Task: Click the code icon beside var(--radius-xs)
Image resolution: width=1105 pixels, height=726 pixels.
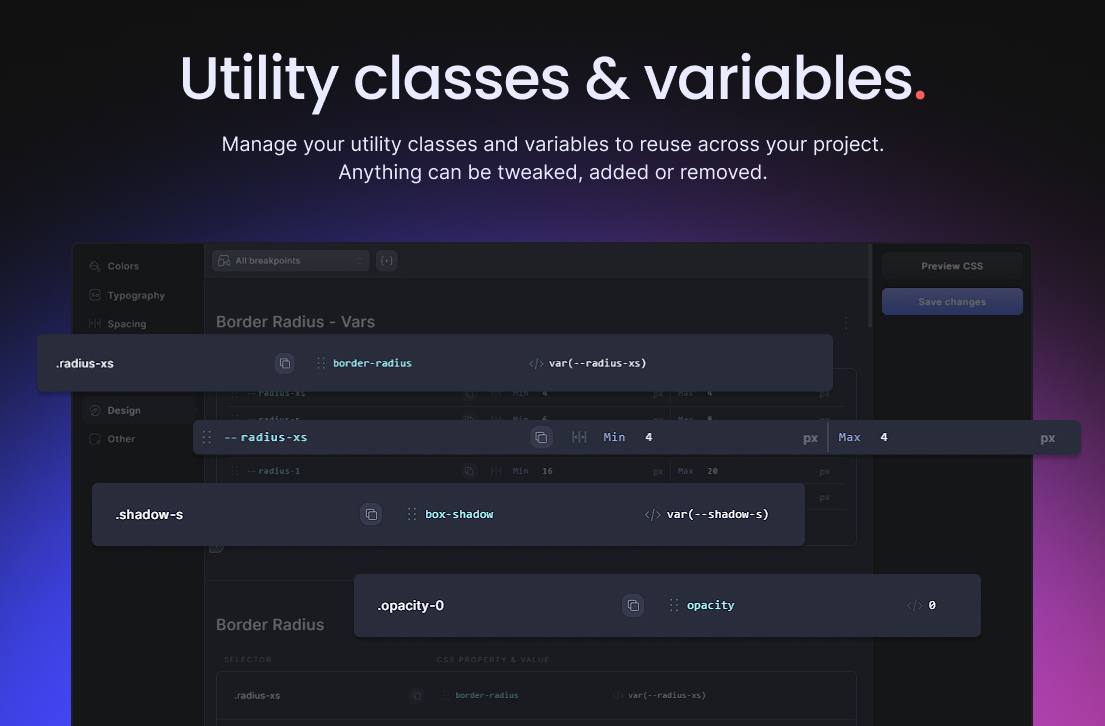Action: tap(536, 364)
